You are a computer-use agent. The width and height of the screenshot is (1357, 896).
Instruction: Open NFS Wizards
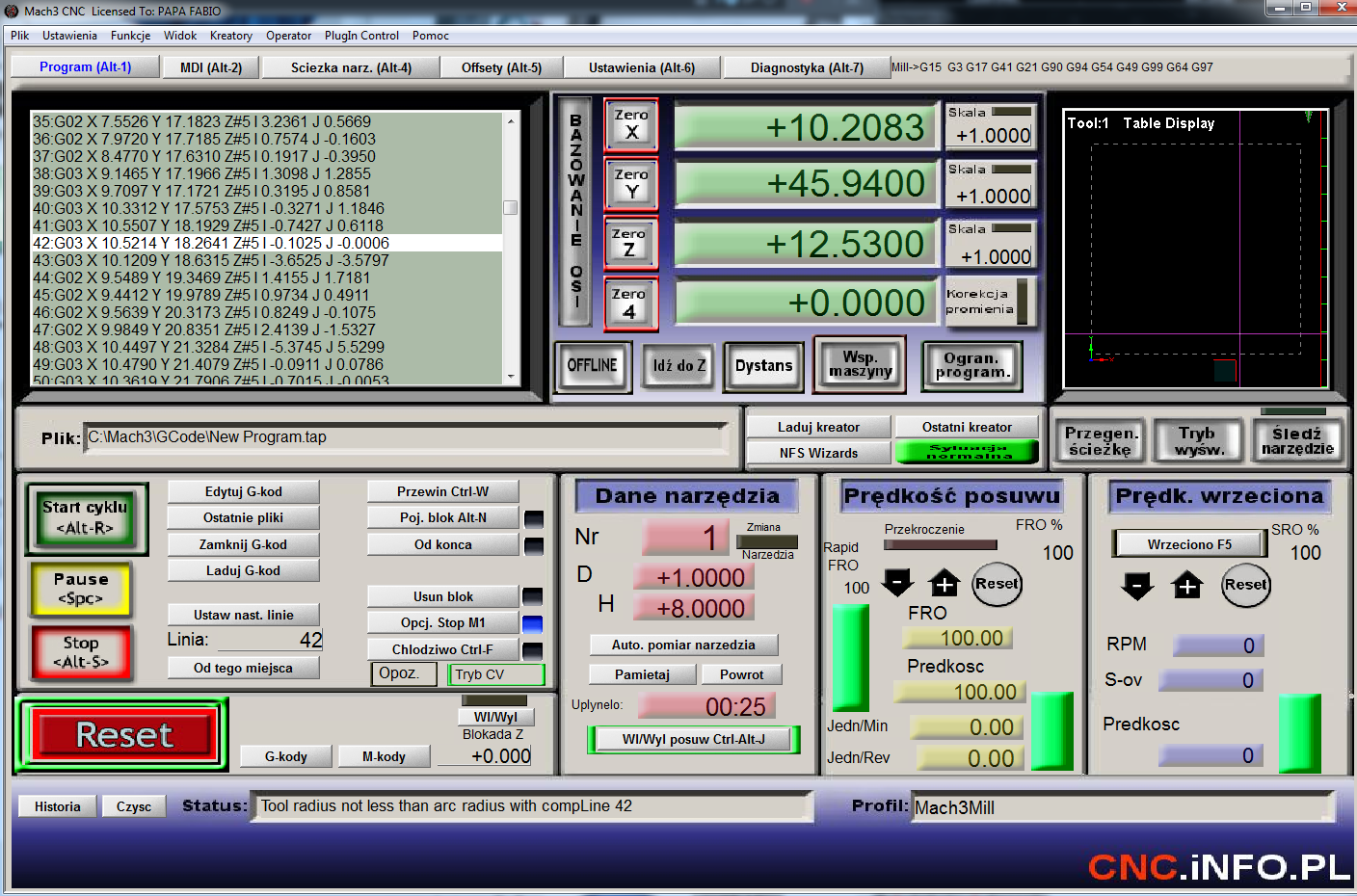pyautogui.click(x=818, y=453)
